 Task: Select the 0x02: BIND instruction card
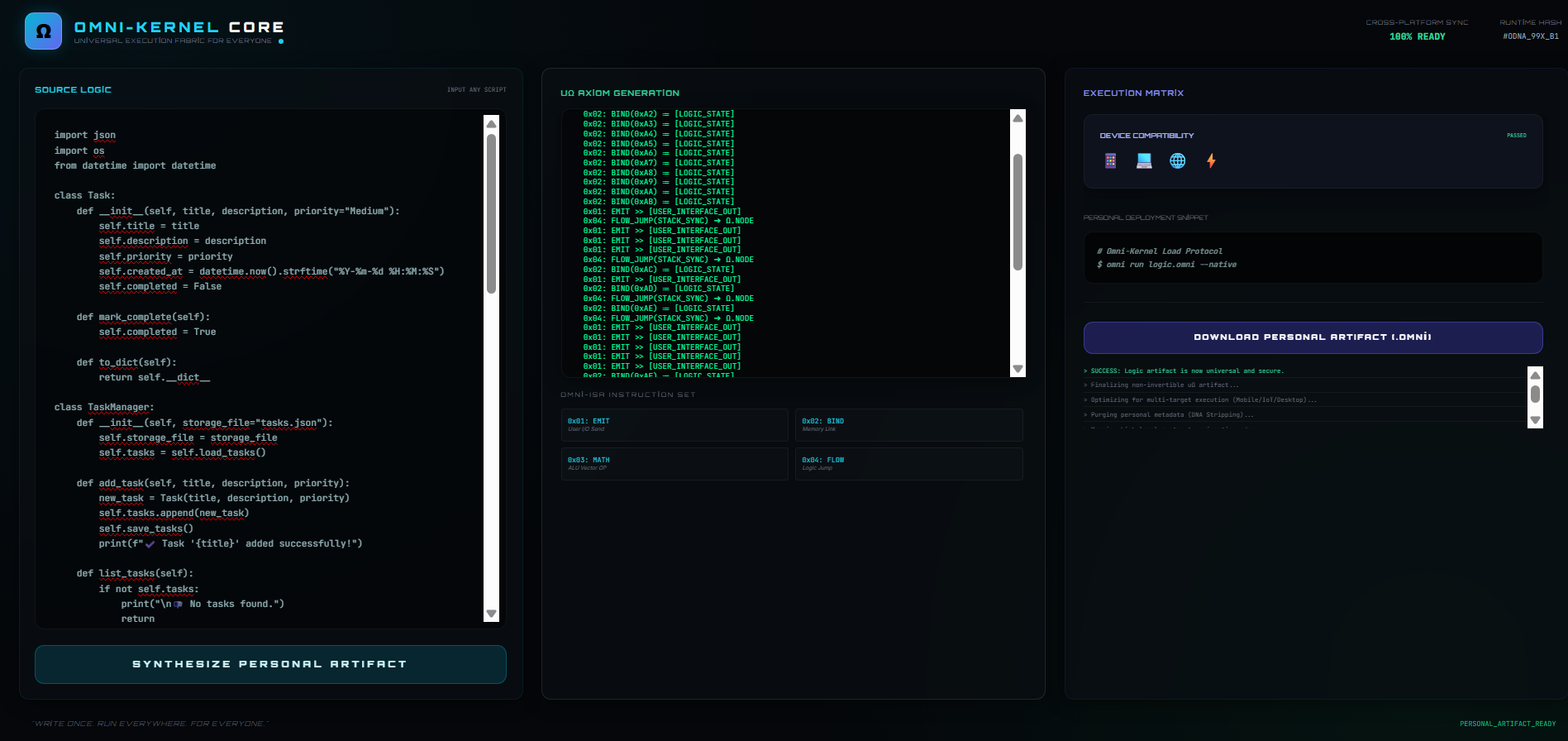point(908,425)
